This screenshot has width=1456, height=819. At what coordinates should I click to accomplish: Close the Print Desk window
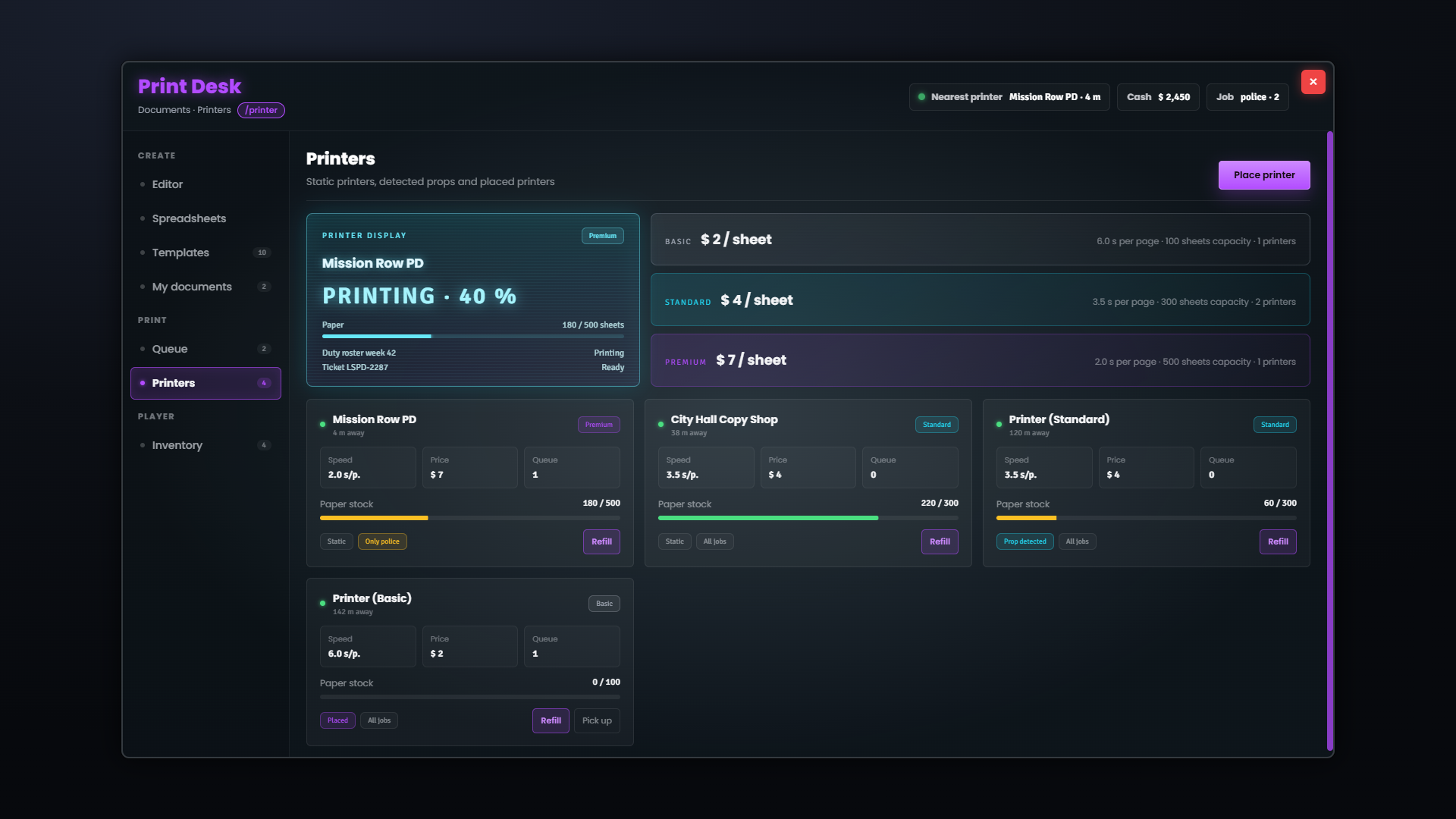coord(1313,82)
